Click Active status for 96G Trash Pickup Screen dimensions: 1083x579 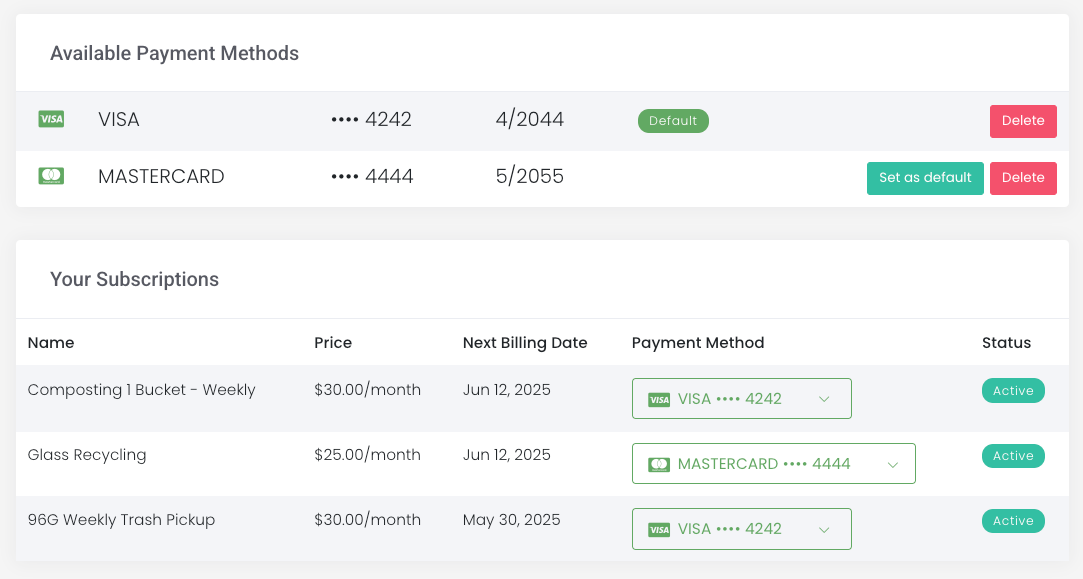(x=1013, y=521)
